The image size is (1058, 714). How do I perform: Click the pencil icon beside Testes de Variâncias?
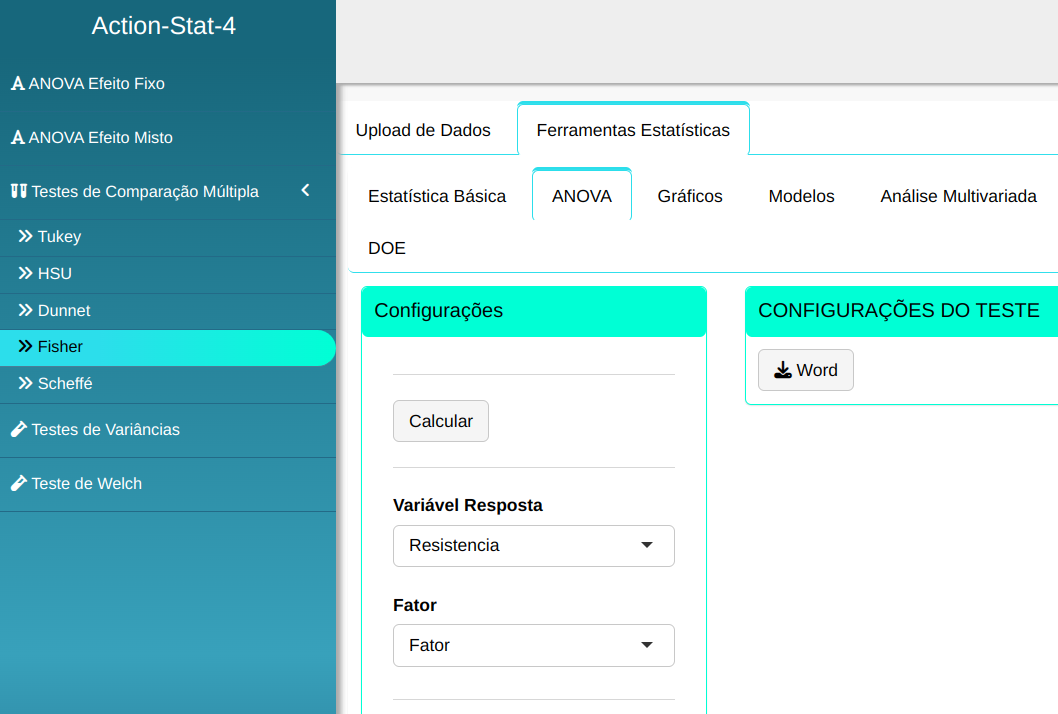coord(18,430)
